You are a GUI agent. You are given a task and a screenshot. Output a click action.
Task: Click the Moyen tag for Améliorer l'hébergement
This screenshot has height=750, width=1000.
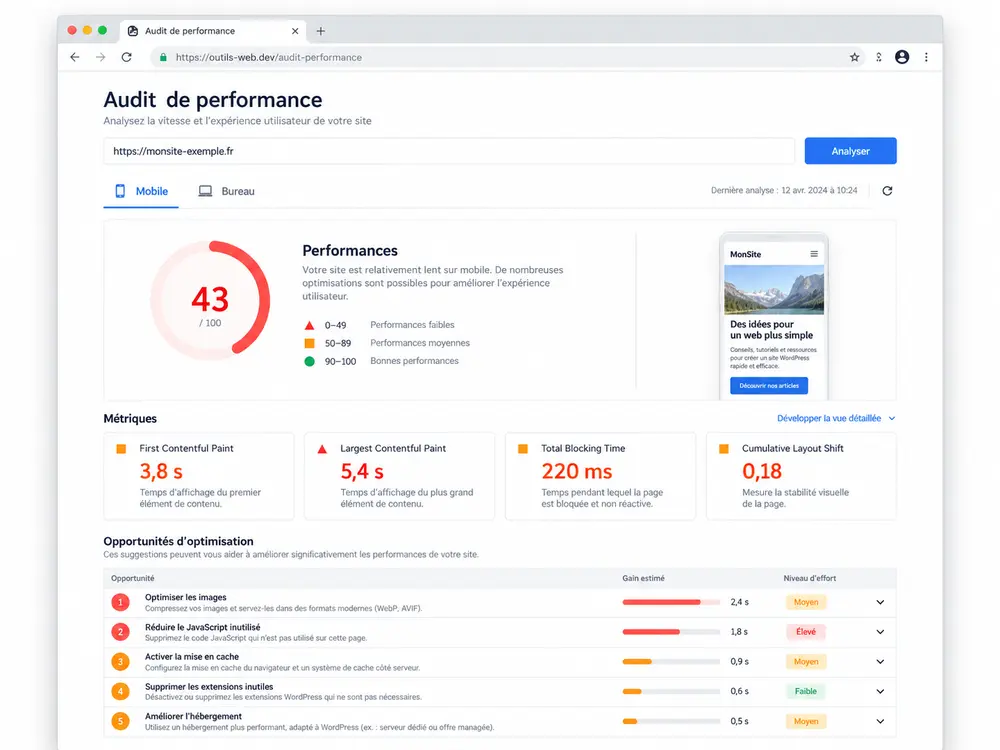click(805, 721)
